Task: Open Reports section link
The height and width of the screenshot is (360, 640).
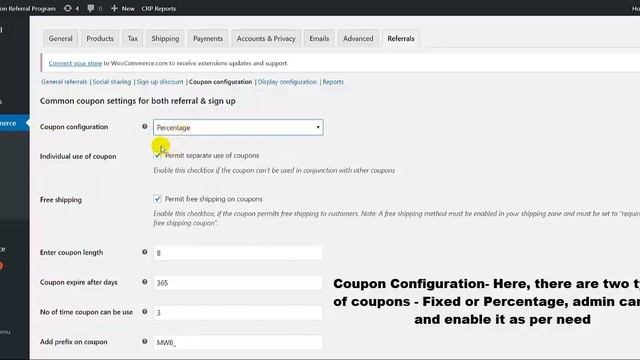Action: coord(333,82)
